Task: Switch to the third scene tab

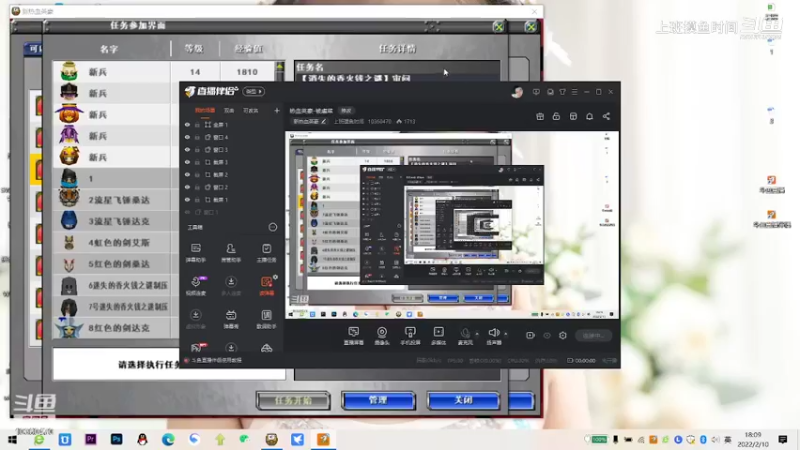Action: coord(251,110)
